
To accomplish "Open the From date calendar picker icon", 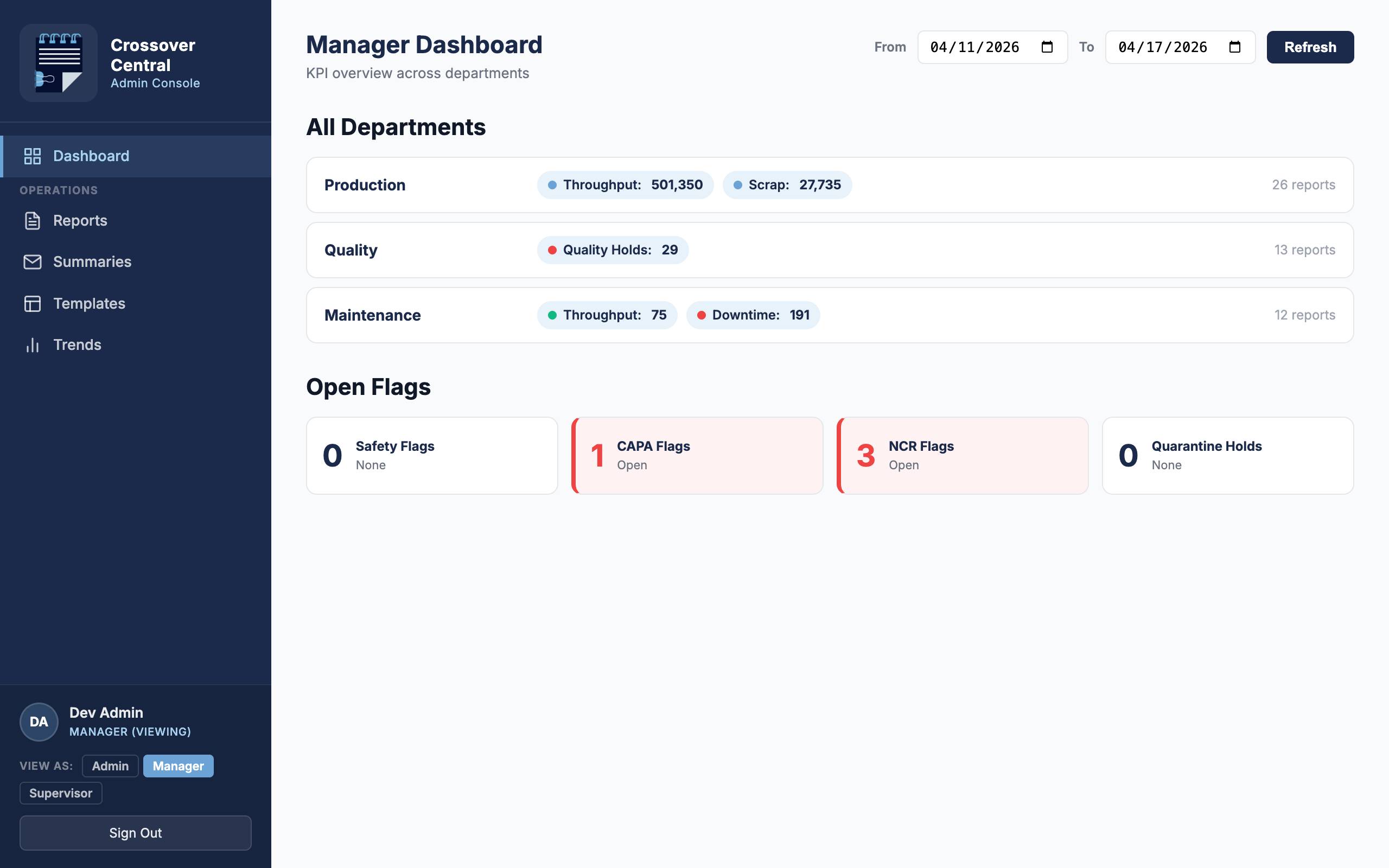I will 1047,47.
